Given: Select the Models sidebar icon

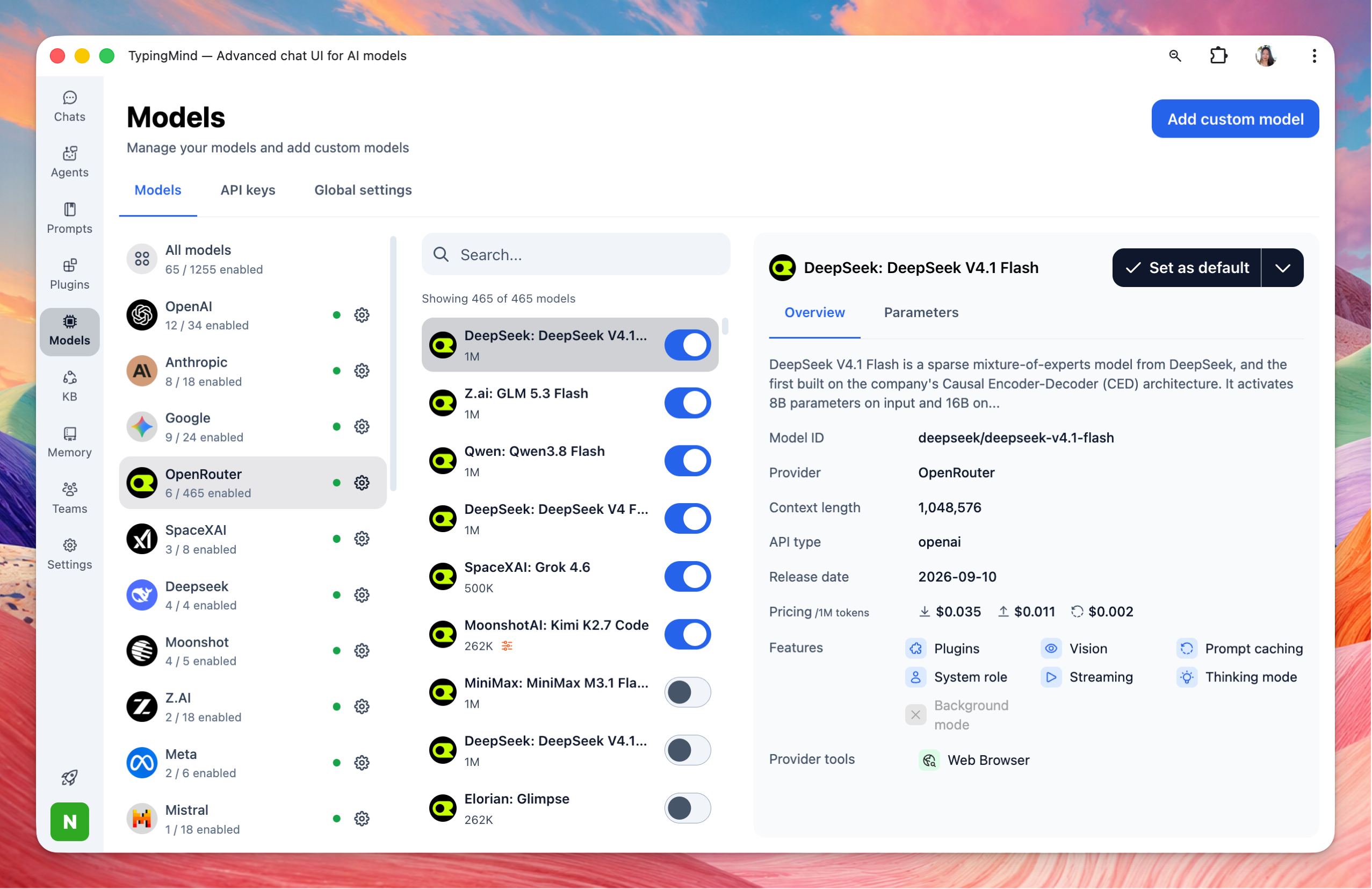Looking at the screenshot, I should click(x=70, y=331).
